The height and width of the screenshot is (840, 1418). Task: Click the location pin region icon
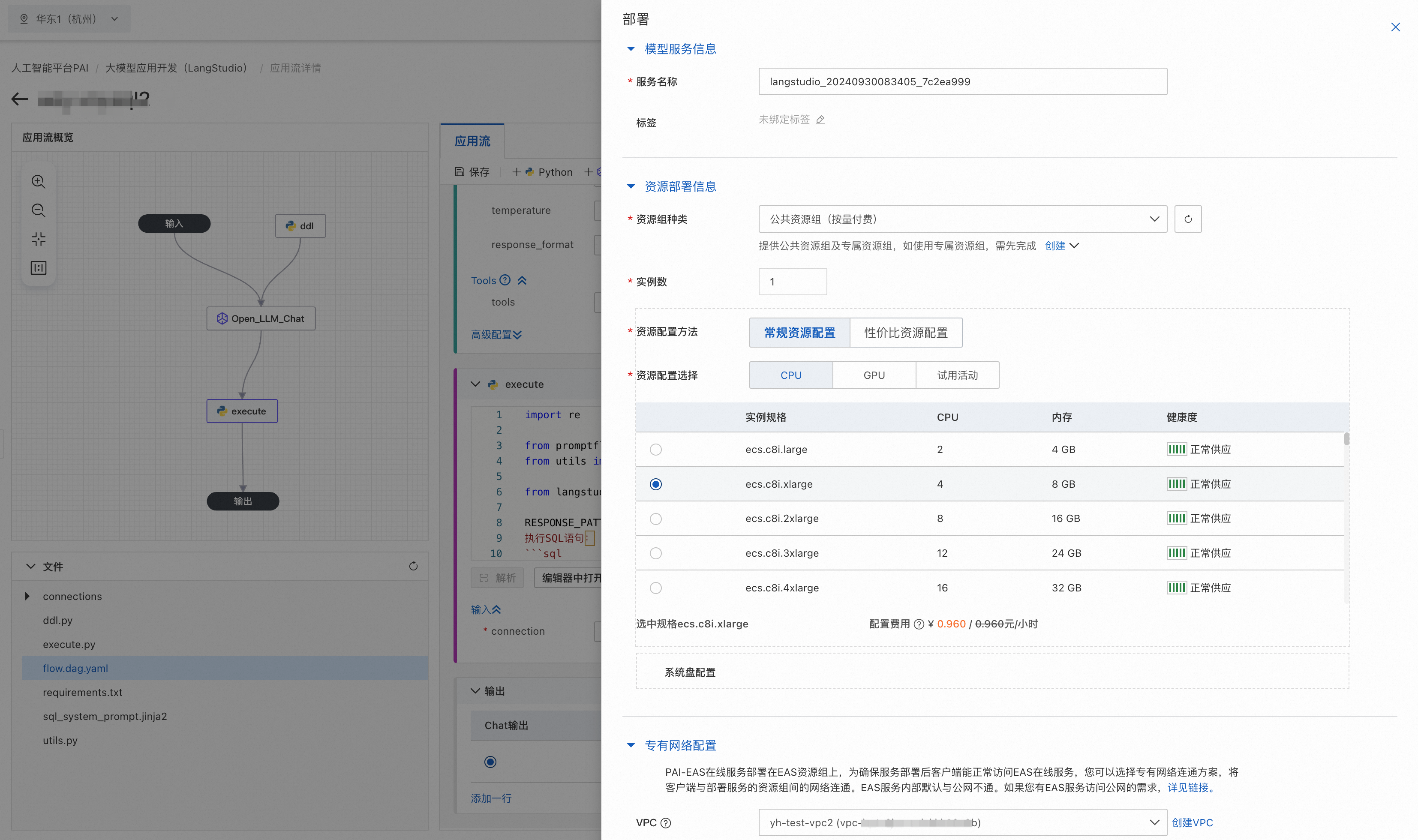(x=24, y=19)
